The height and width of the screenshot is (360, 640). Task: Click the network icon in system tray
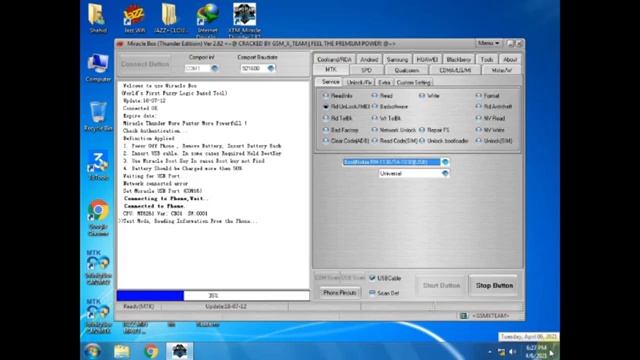click(x=501, y=352)
